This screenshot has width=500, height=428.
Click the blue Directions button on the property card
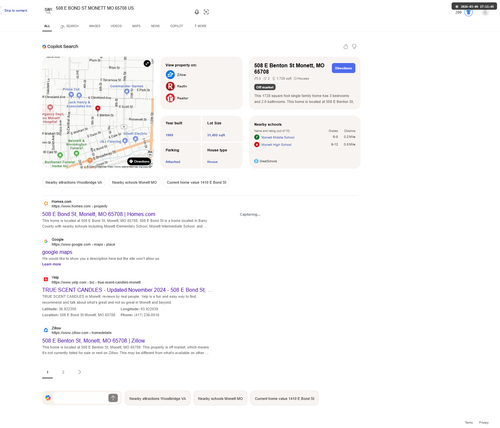click(344, 68)
